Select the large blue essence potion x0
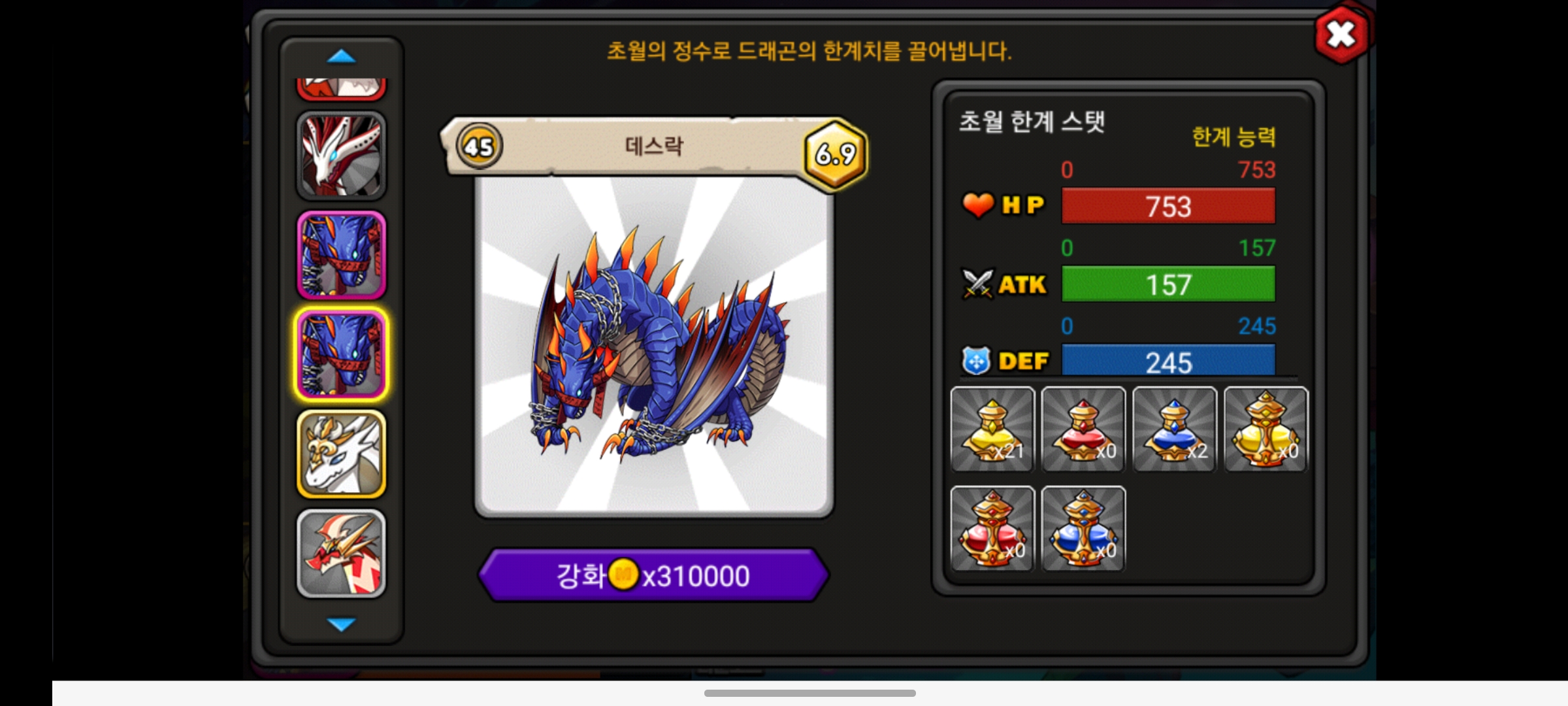The image size is (1568, 706). [x=1083, y=528]
